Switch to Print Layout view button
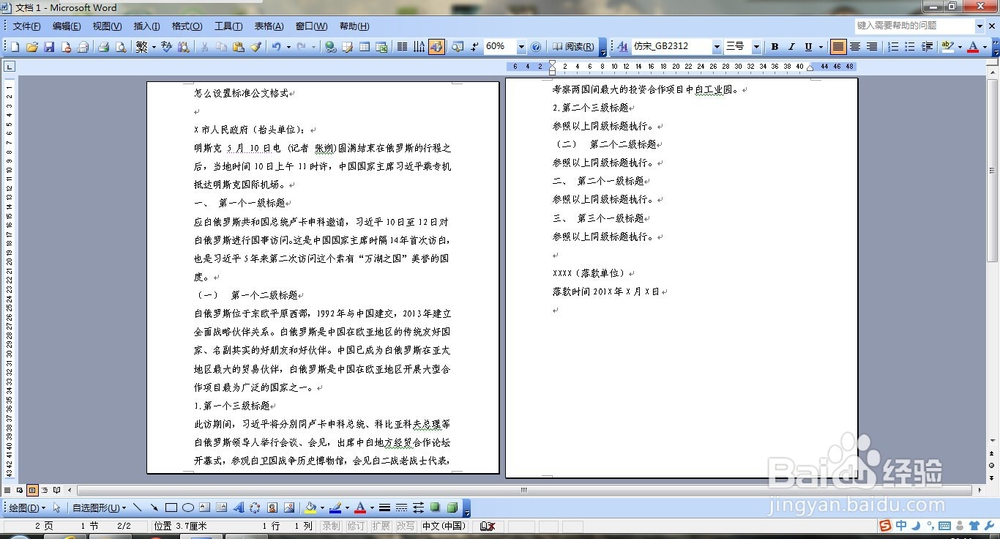The image size is (1000, 539). pos(32,490)
